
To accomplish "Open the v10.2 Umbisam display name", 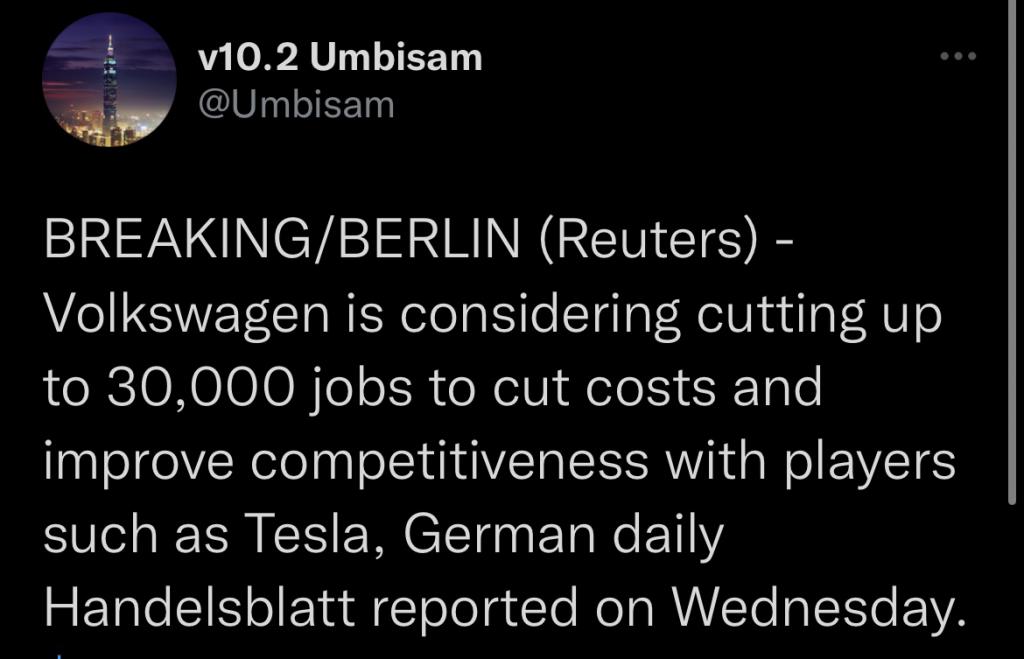I will click(340, 57).
